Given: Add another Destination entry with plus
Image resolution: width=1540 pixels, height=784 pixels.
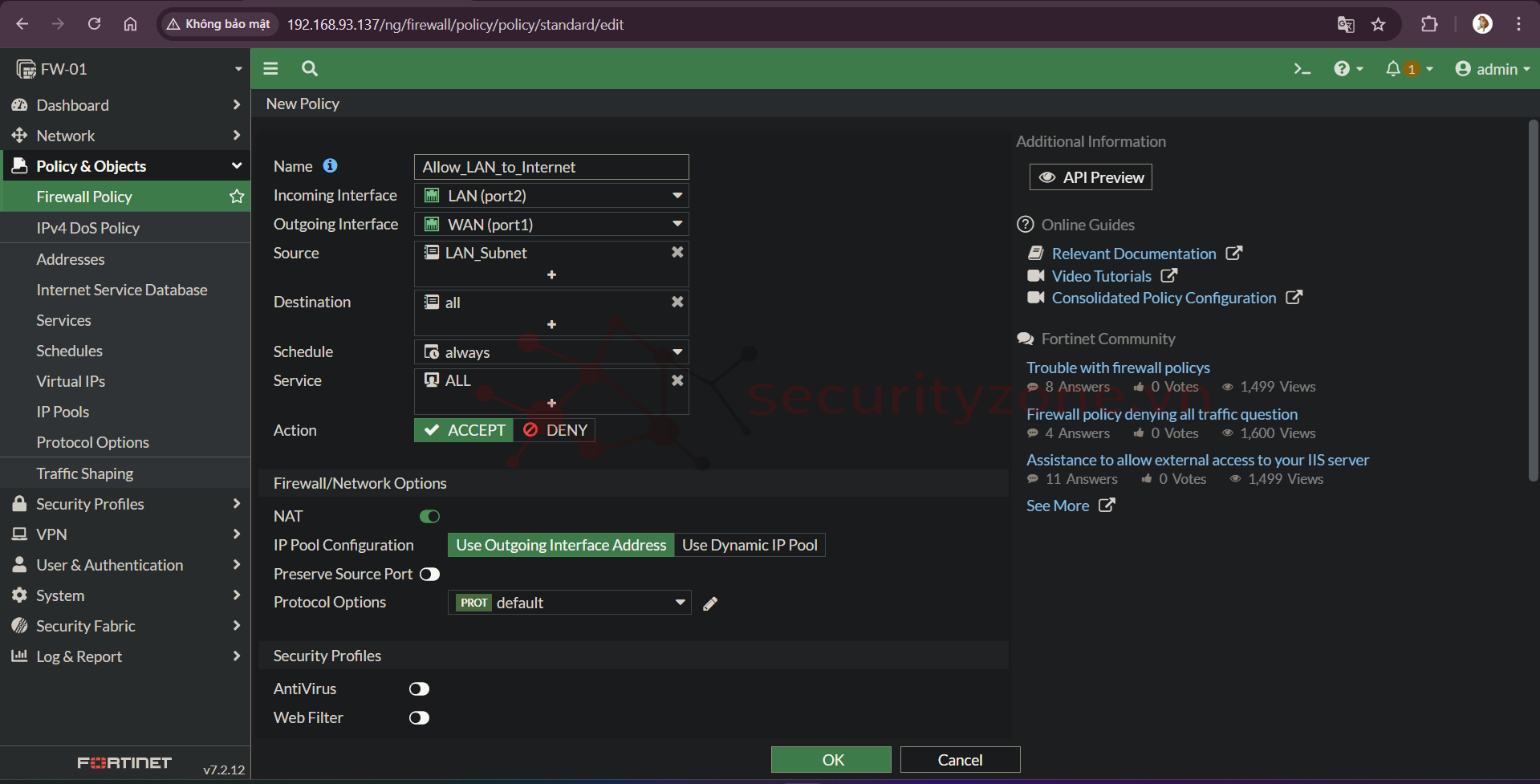Looking at the screenshot, I should pos(551,324).
